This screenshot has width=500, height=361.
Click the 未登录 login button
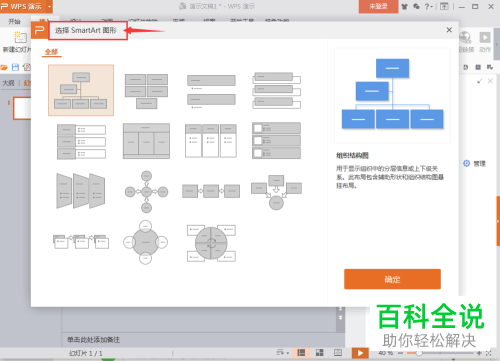[x=378, y=6]
